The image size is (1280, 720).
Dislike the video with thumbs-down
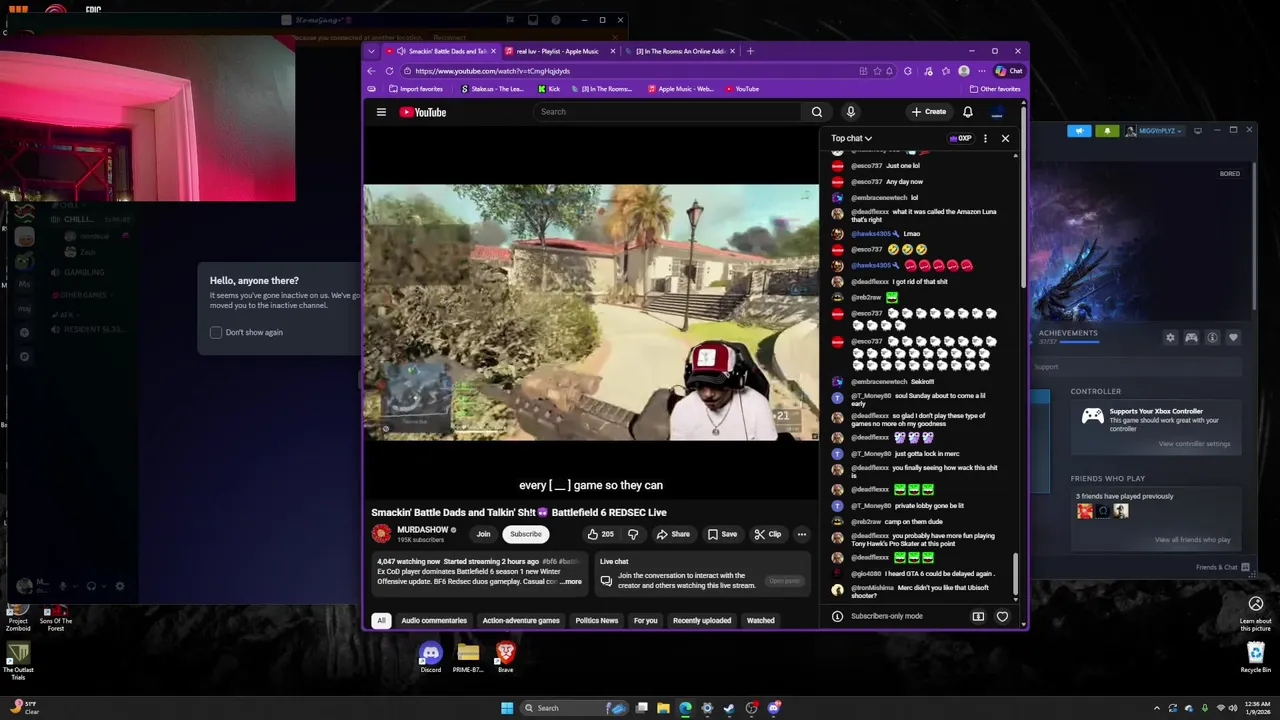click(x=632, y=534)
